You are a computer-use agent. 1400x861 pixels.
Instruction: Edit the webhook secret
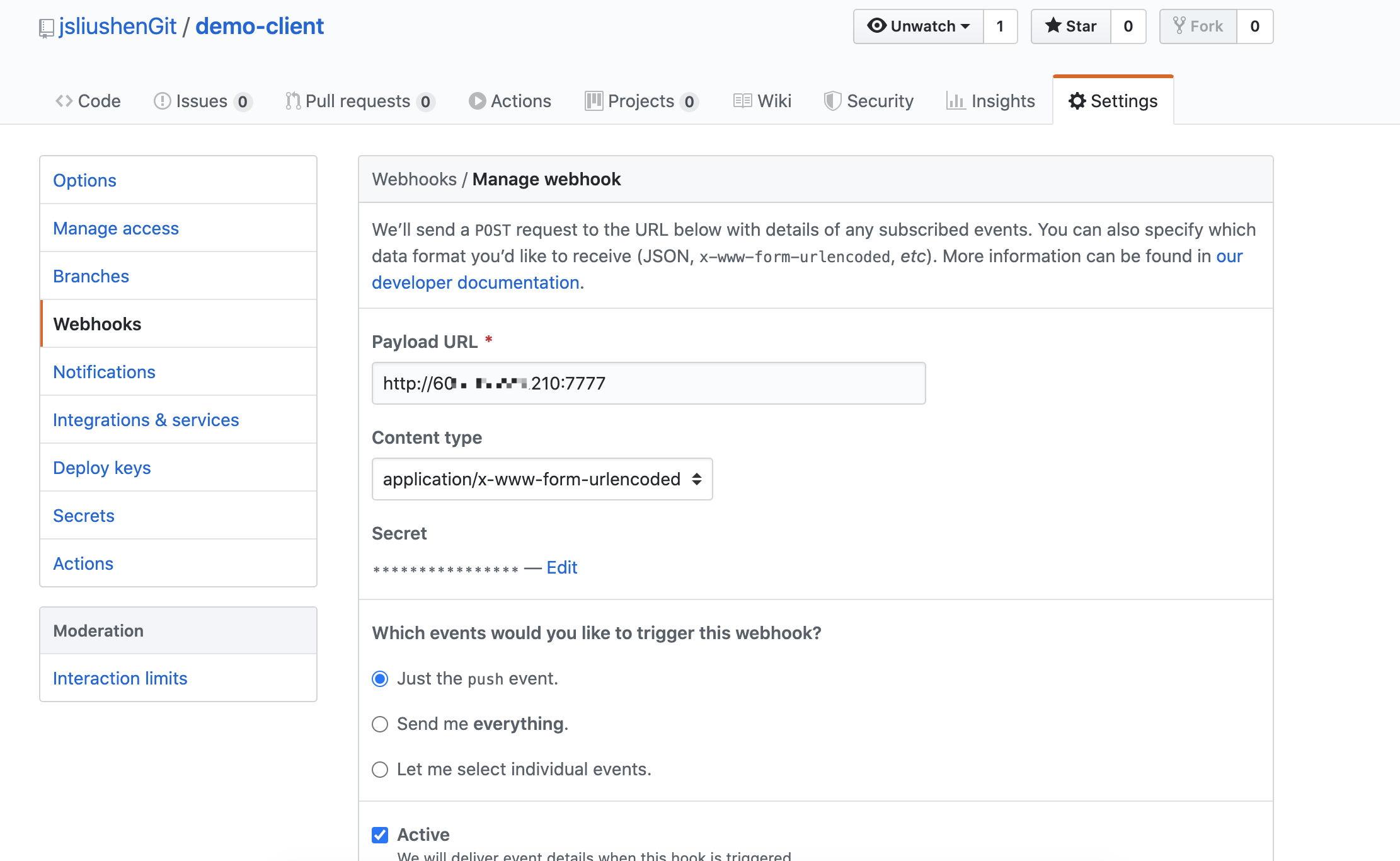561,567
